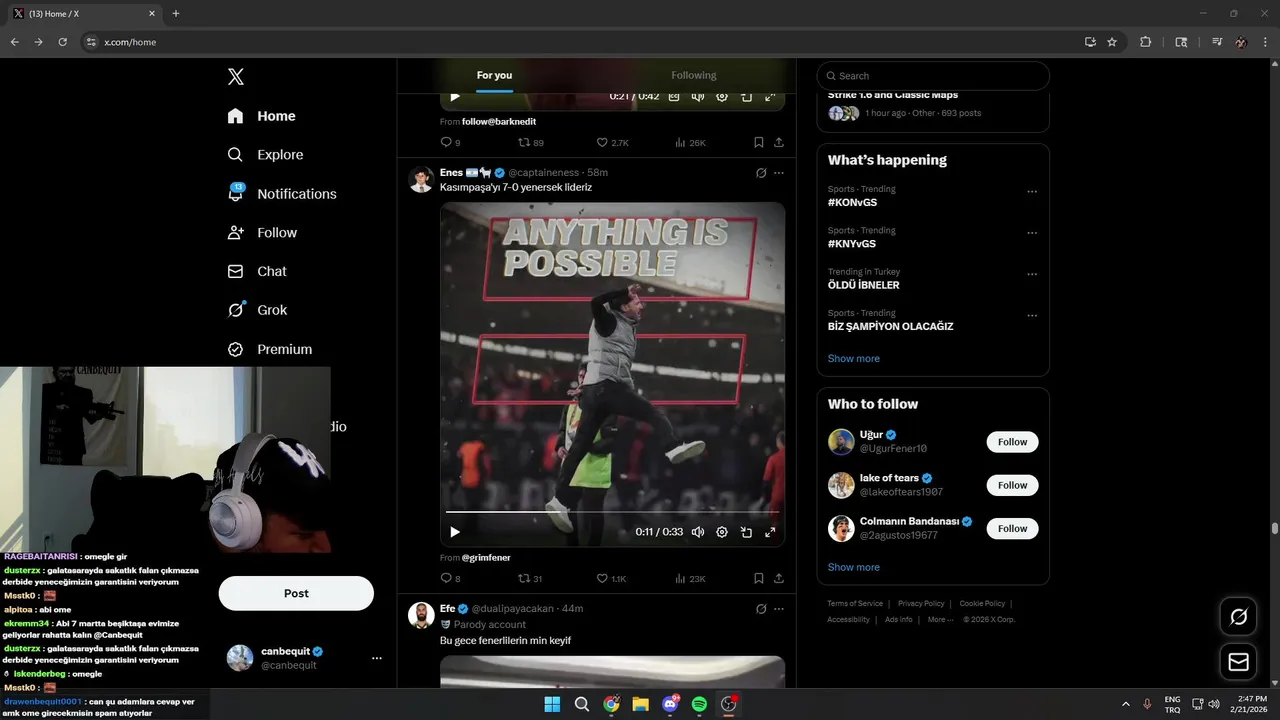Like the top post with 2.7K likes

click(612, 143)
